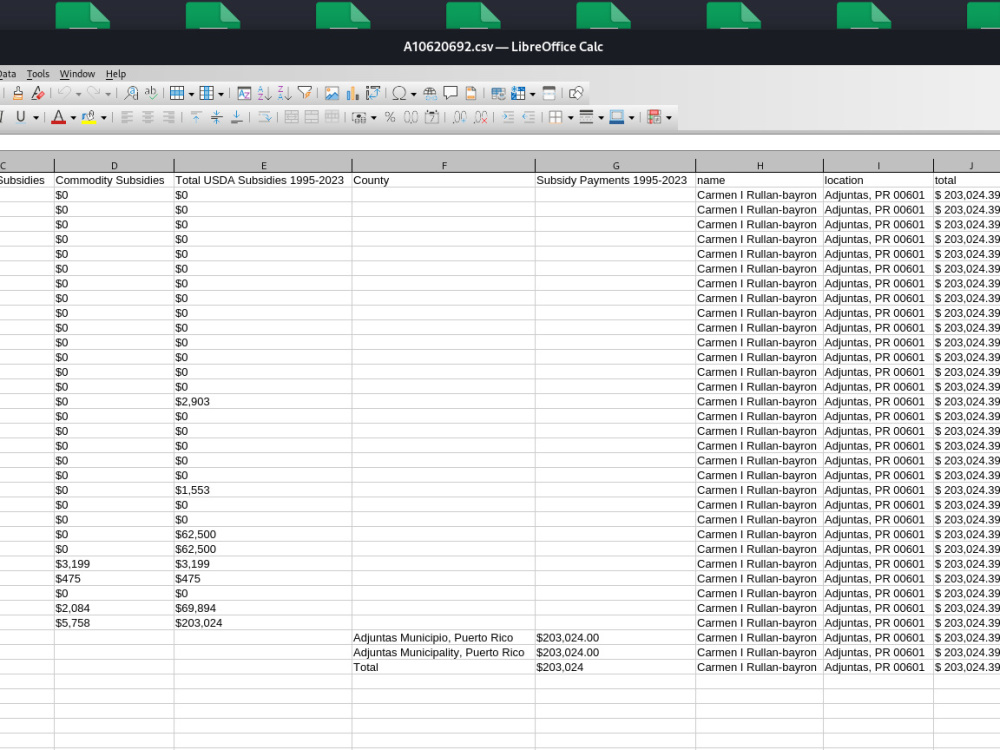1000x750 pixels.
Task: Expand the currency format dropdown arrow
Action: pyautogui.click(x=374, y=118)
